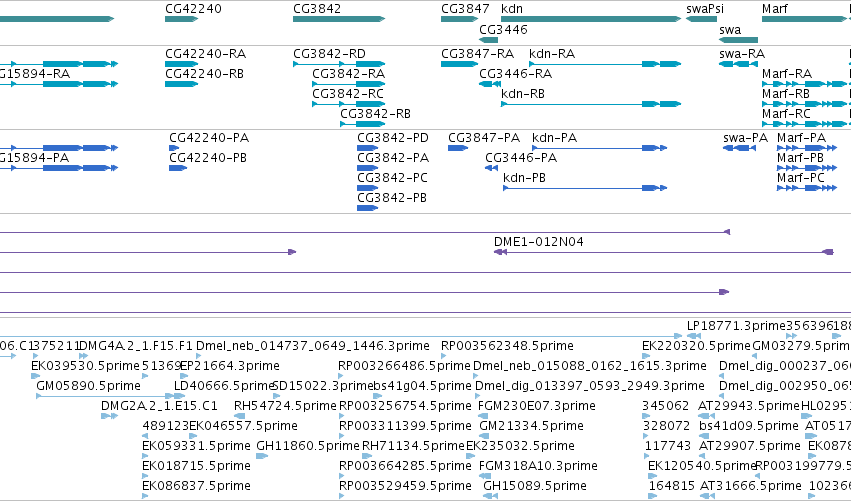Click EST Dmel_neb_015088_0162_1615.3prime
The image size is (851, 501).
click(590, 366)
